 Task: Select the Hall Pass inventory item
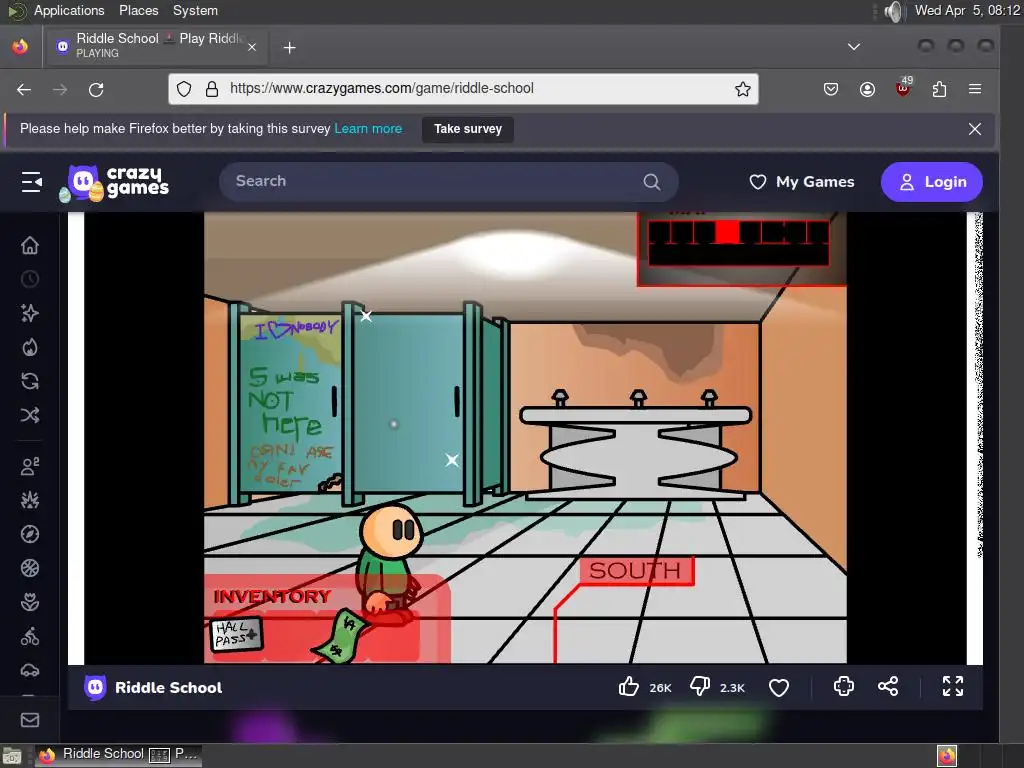coord(236,634)
